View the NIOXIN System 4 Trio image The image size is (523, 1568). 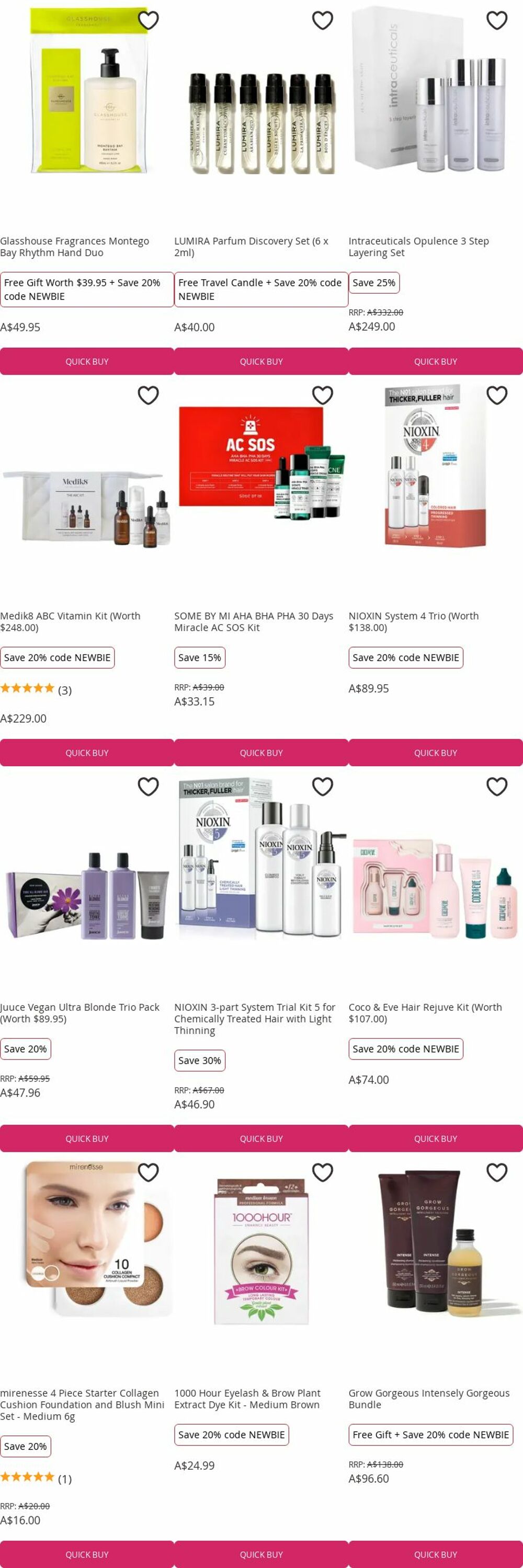(x=435, y=467)
